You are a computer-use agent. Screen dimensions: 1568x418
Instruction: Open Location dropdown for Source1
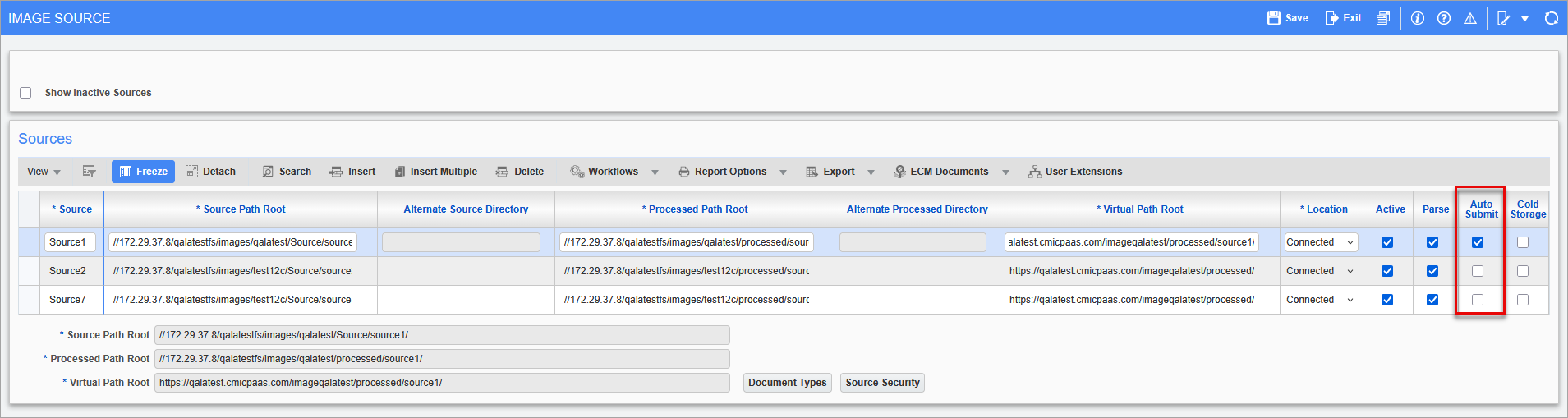click(x=1322, y=242)
